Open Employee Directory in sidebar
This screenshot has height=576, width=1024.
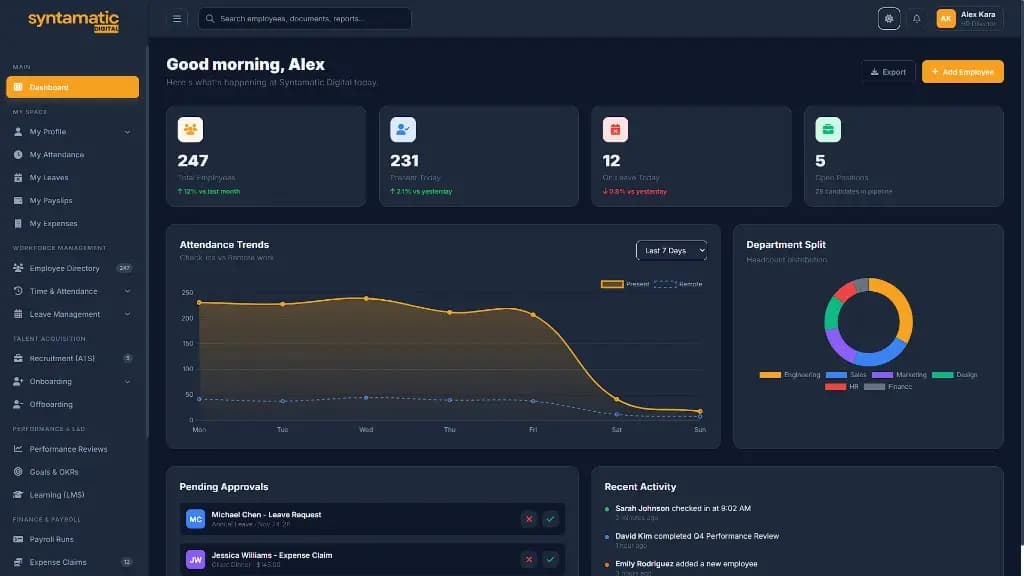[x=72, y=268]
